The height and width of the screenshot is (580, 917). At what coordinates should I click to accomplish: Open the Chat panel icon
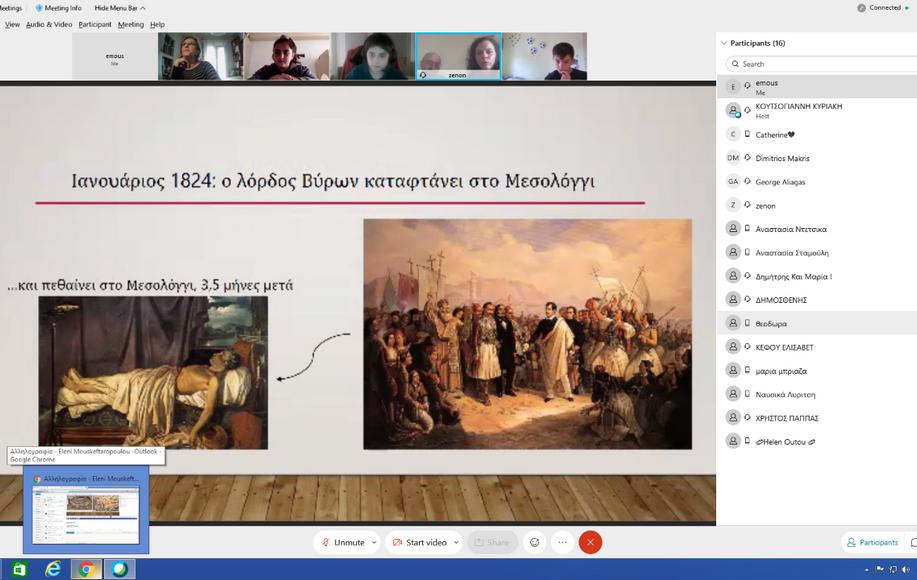913,543
